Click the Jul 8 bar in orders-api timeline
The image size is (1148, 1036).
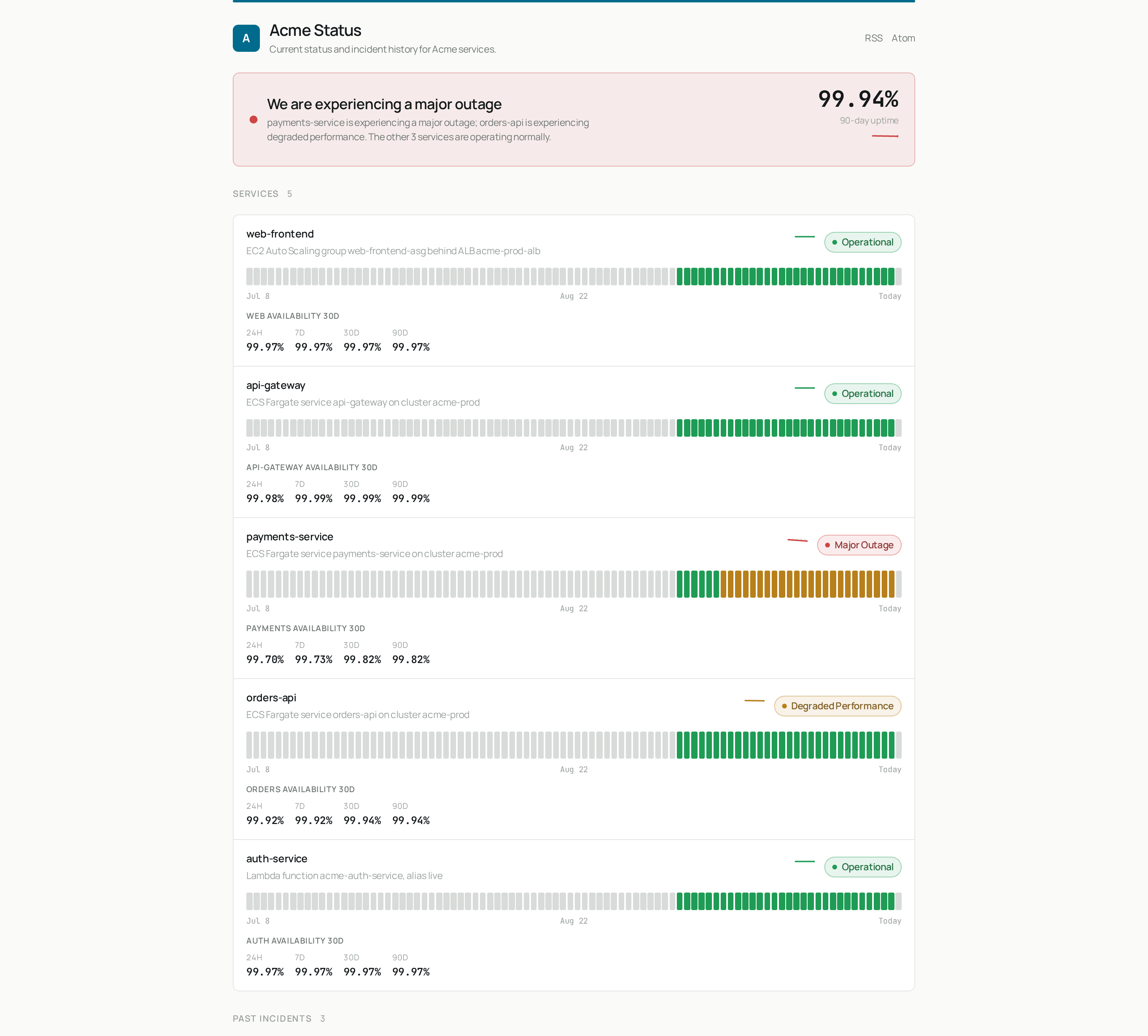tap(250, 745)
